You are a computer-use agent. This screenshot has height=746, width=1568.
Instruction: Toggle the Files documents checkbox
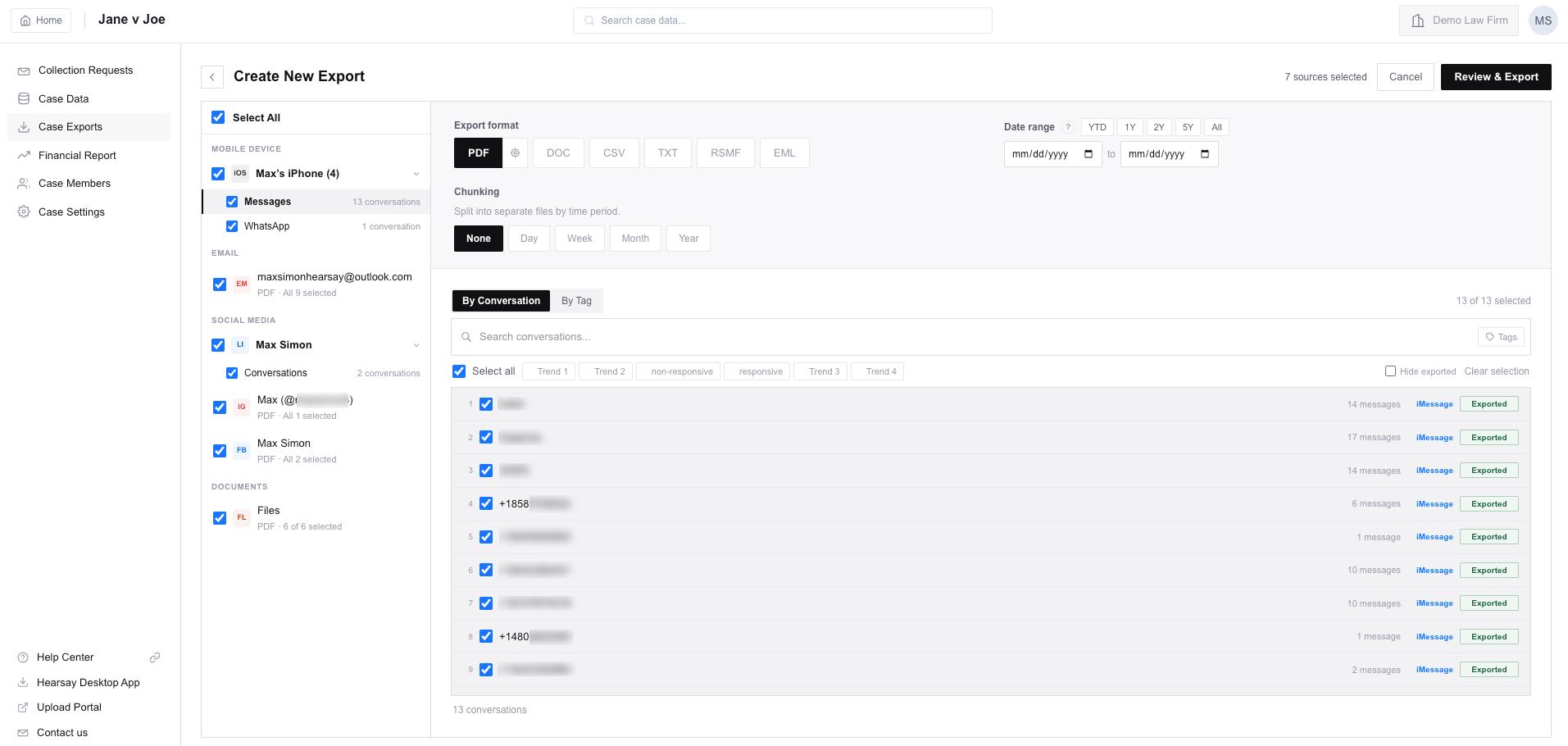click(220, 518)
